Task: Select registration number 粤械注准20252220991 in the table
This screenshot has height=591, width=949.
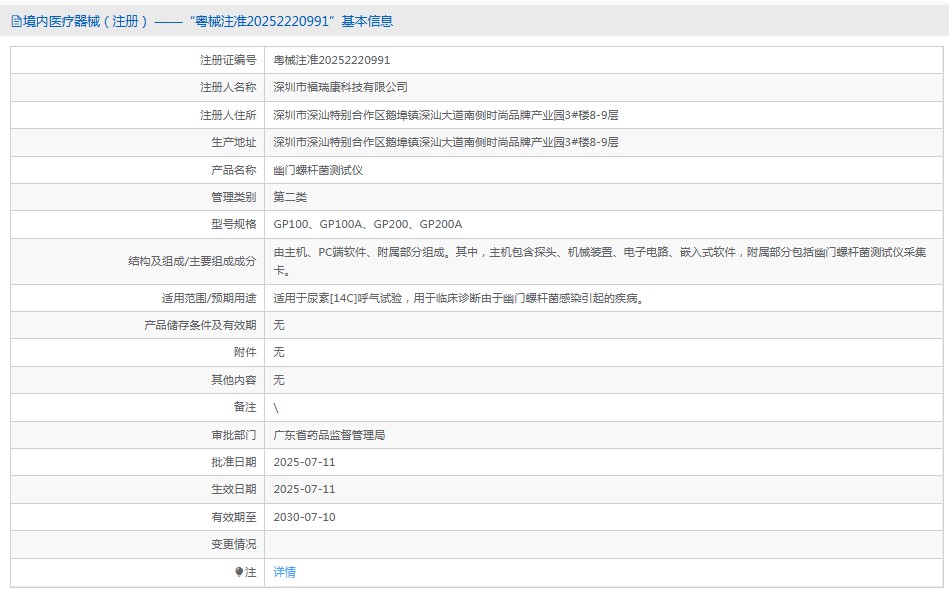Action: click(332, 60)
